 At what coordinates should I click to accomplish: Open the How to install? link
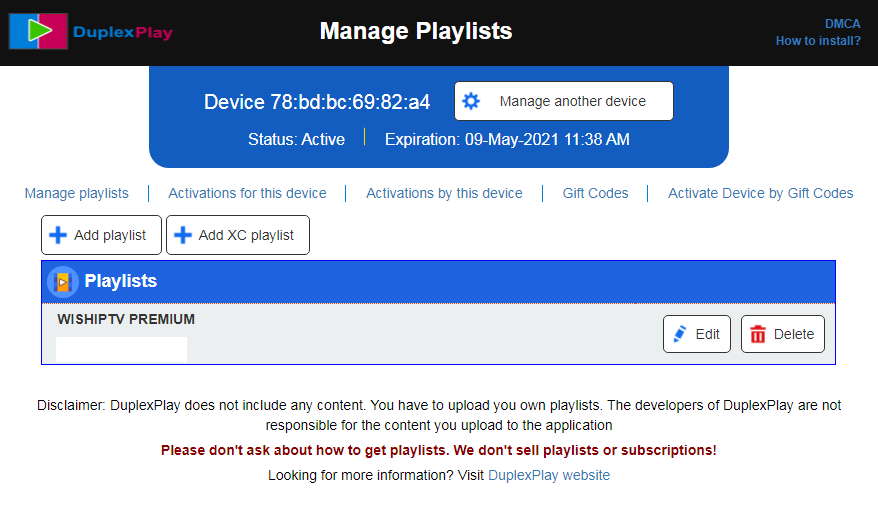(818, 41)
